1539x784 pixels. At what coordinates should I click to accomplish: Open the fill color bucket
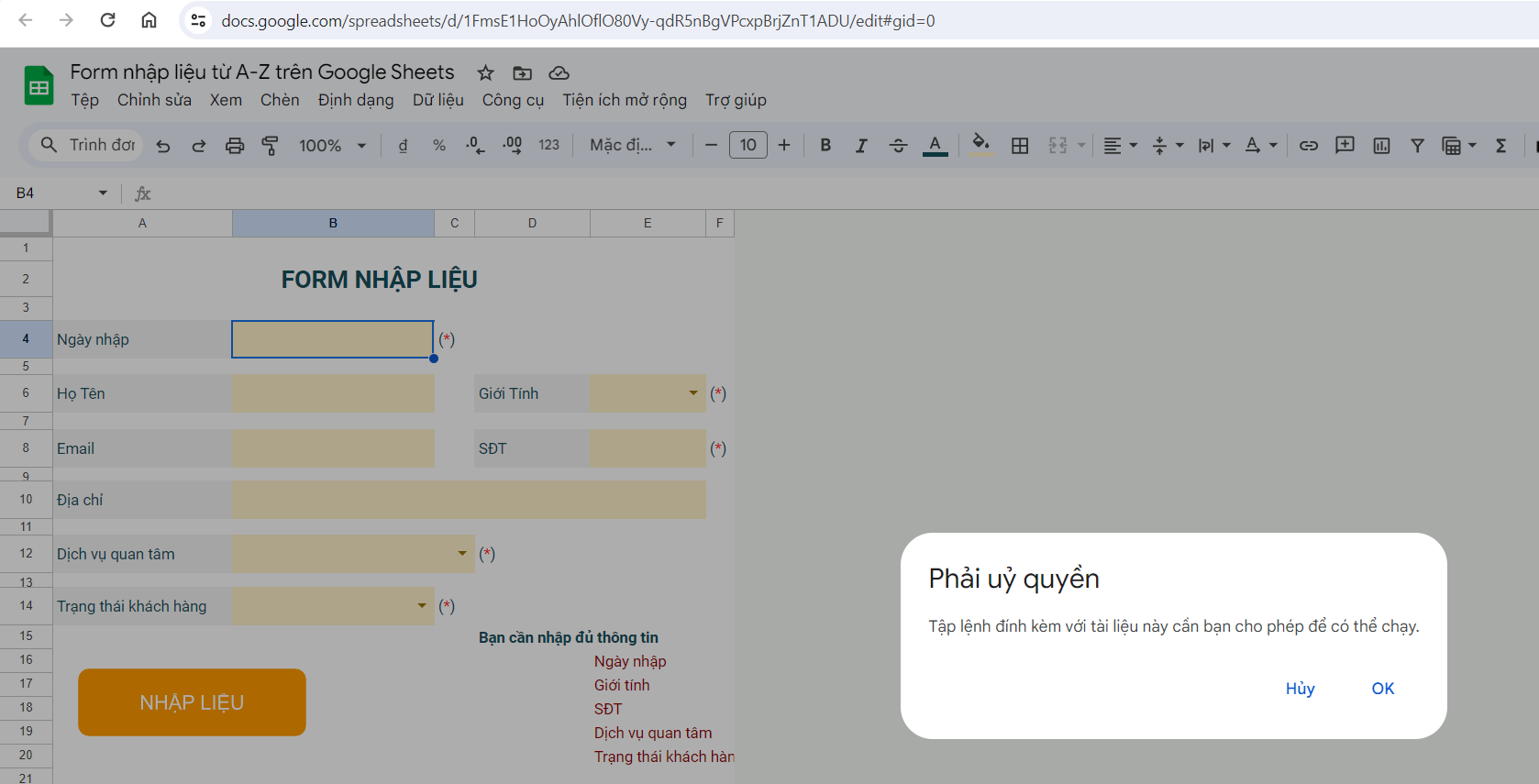click(x=980, y=145)
